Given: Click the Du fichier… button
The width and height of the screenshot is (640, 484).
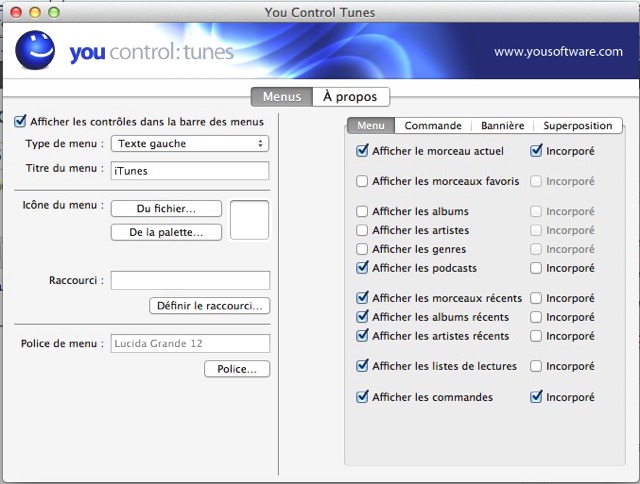Looking at the screenshot, I should (167, 209).
